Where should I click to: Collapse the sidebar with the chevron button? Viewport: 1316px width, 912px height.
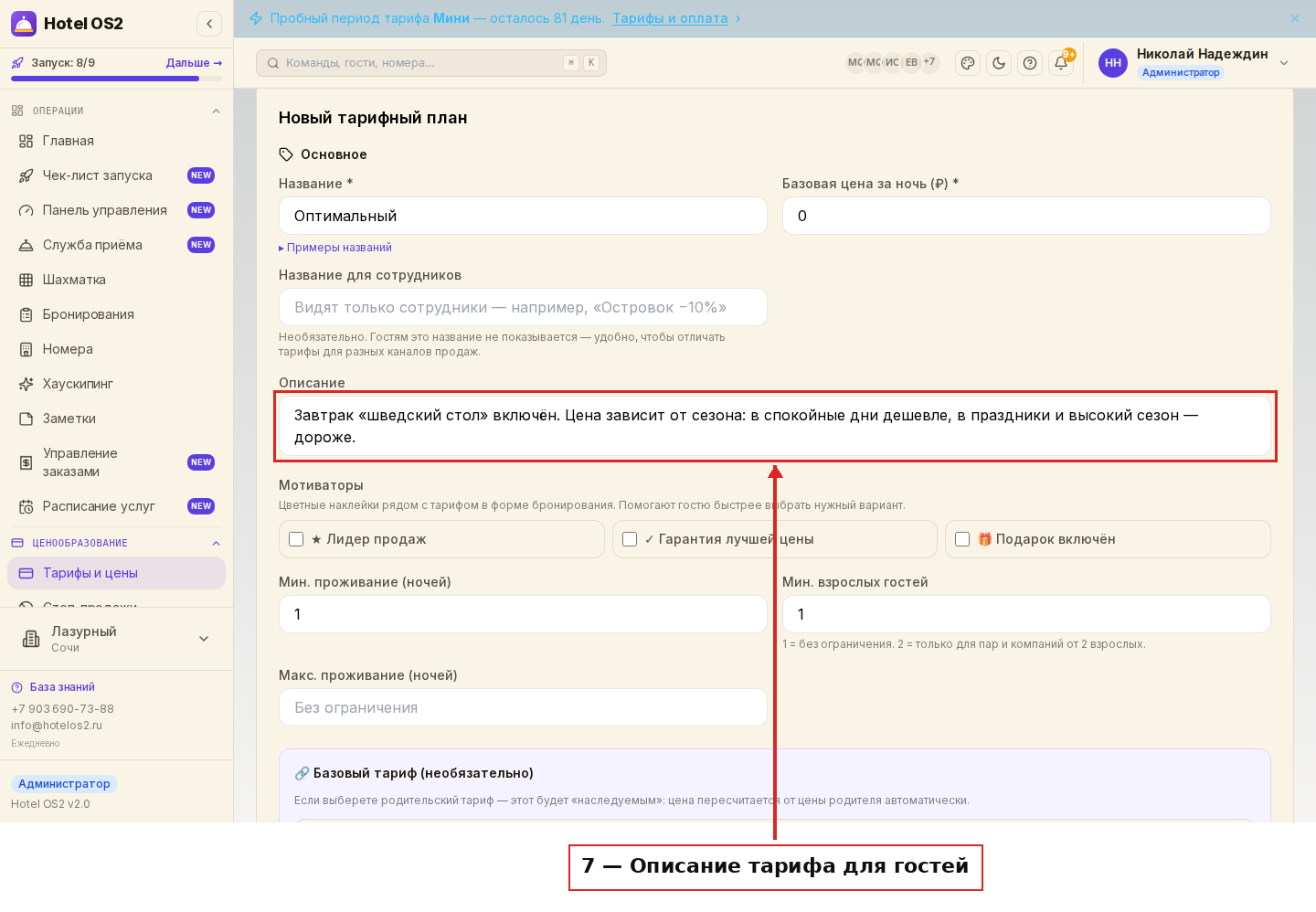point(209,24)
